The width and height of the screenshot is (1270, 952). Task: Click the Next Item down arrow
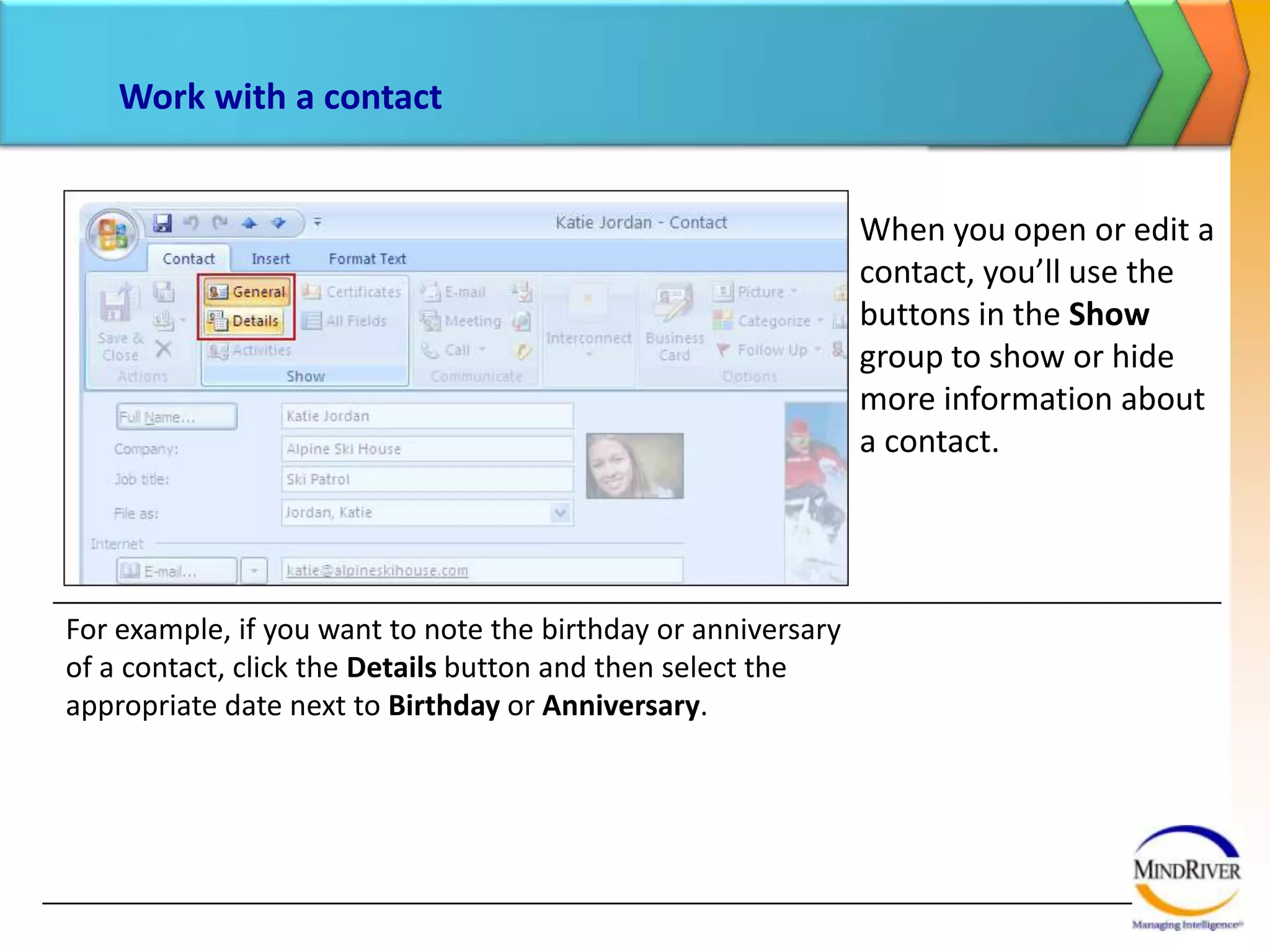(x=278, y=223)
